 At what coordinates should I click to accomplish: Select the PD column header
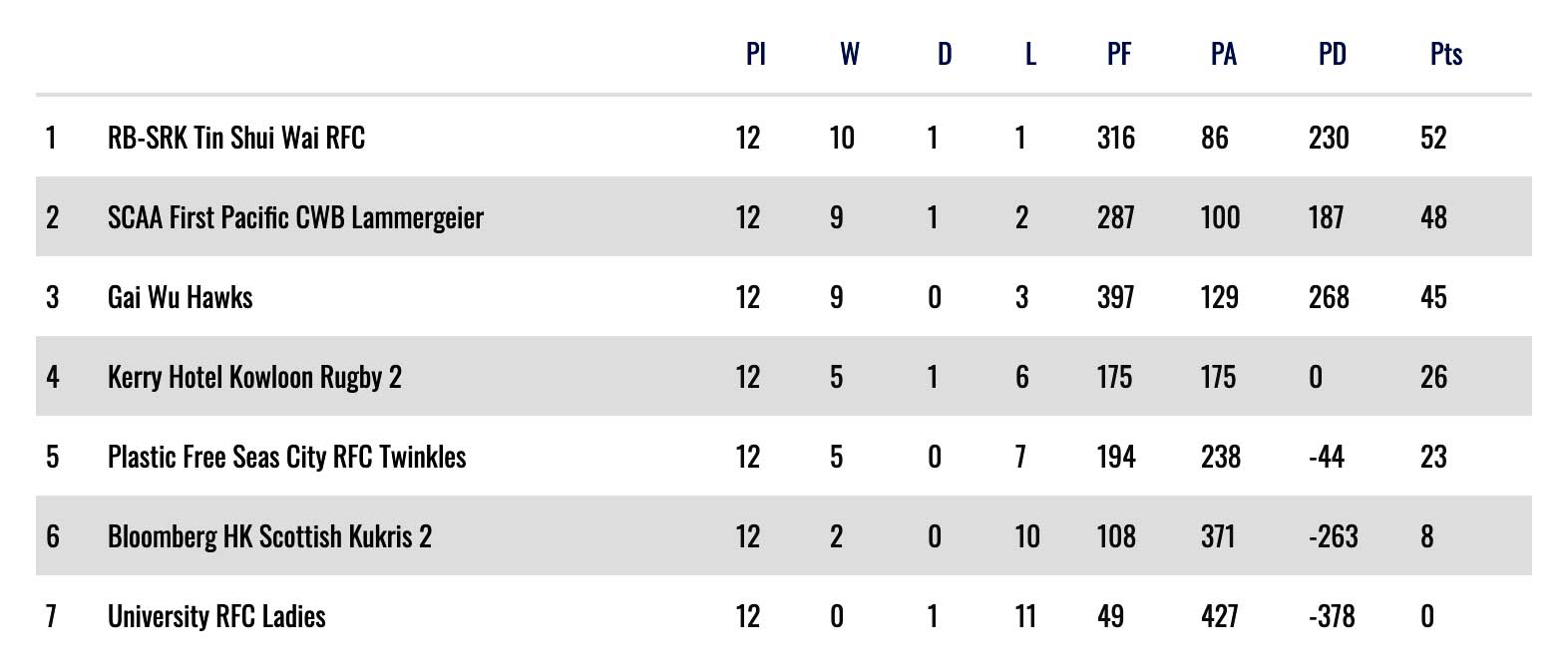tap(1332, 54)
